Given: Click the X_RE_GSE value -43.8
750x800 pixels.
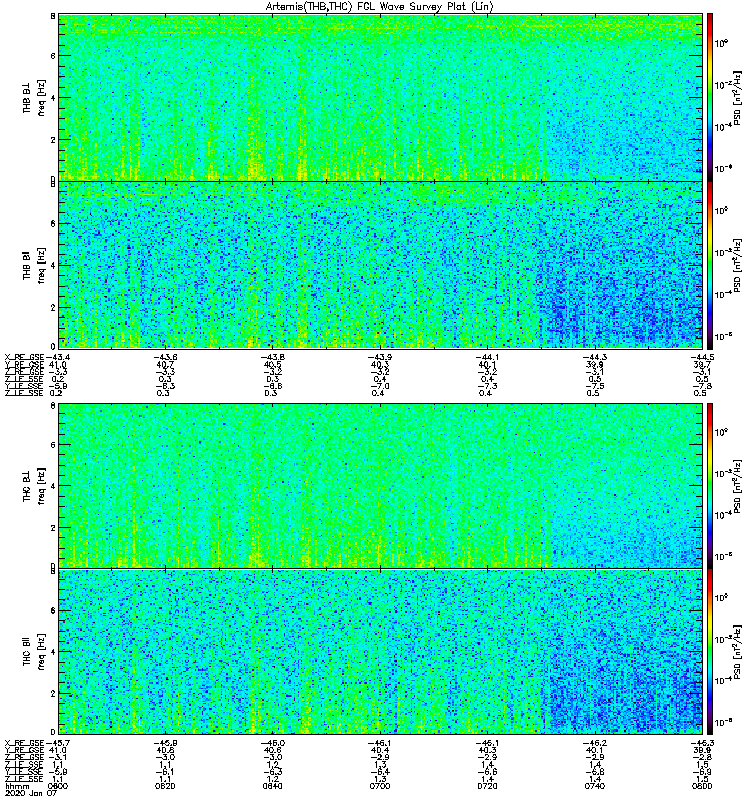Looking at the screenshot, I should (273, 357).
